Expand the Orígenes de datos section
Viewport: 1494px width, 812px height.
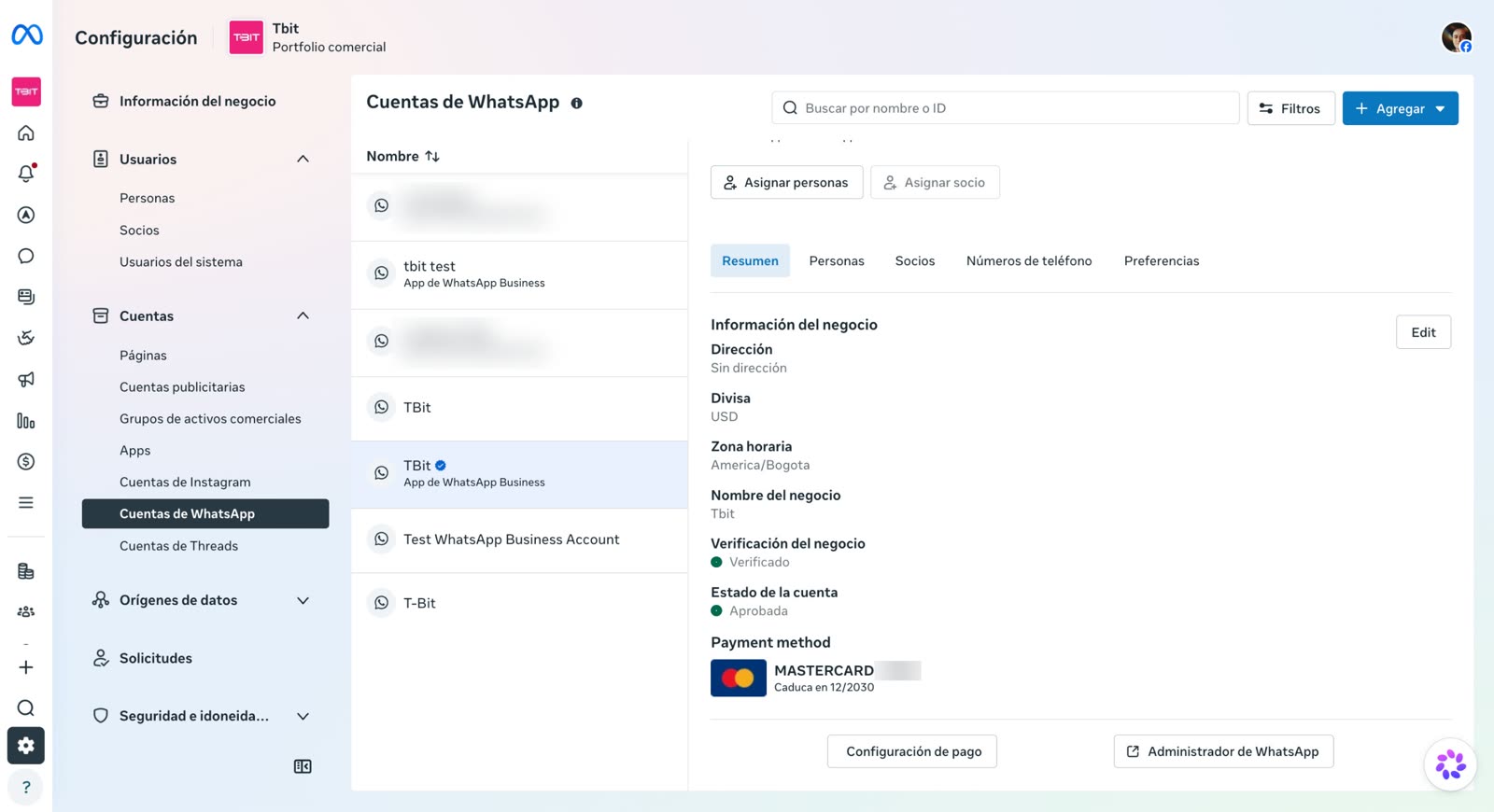pyautogui.click(x=303, y=600)
